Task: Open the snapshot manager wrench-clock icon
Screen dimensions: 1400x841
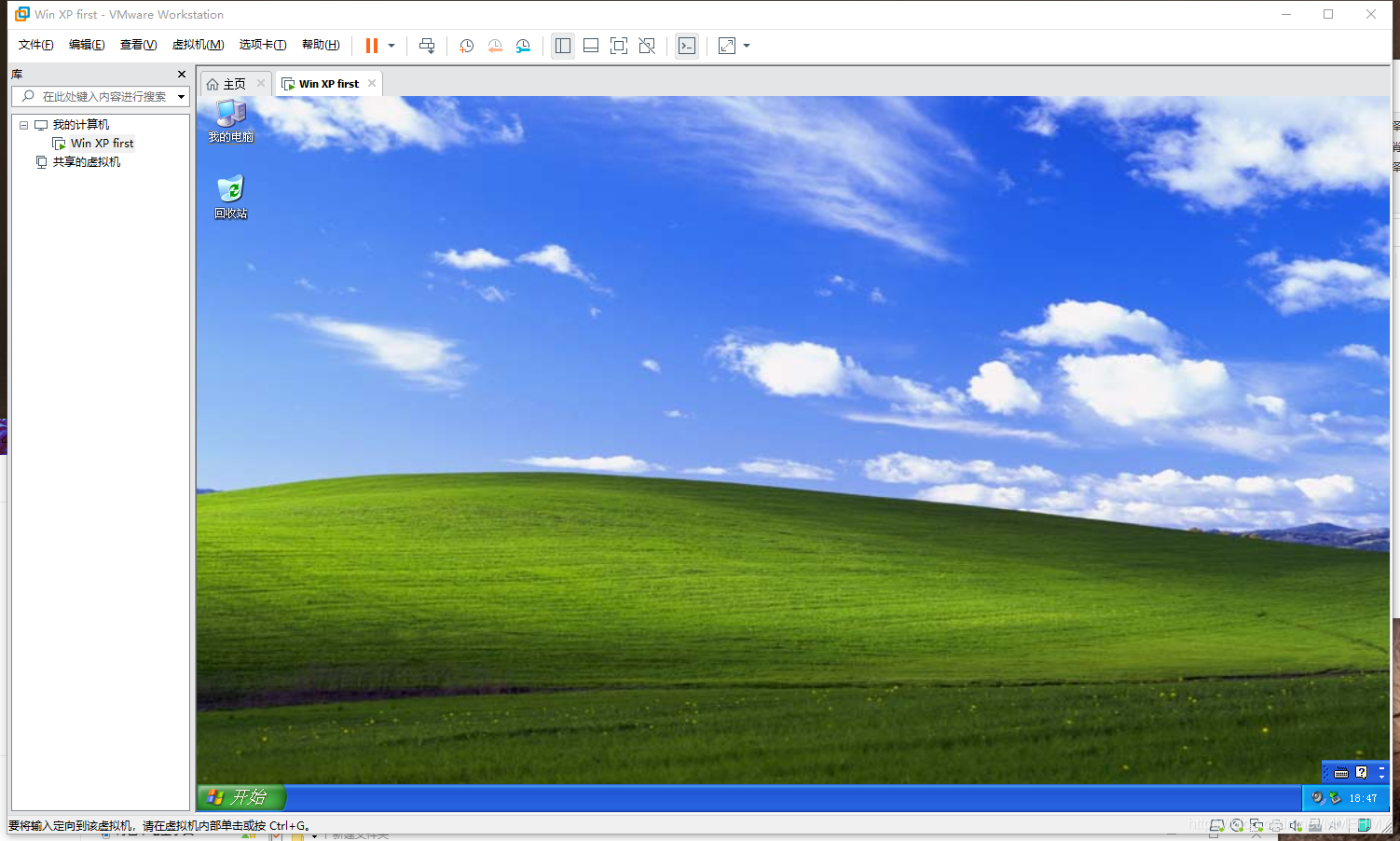Action: 523,46
